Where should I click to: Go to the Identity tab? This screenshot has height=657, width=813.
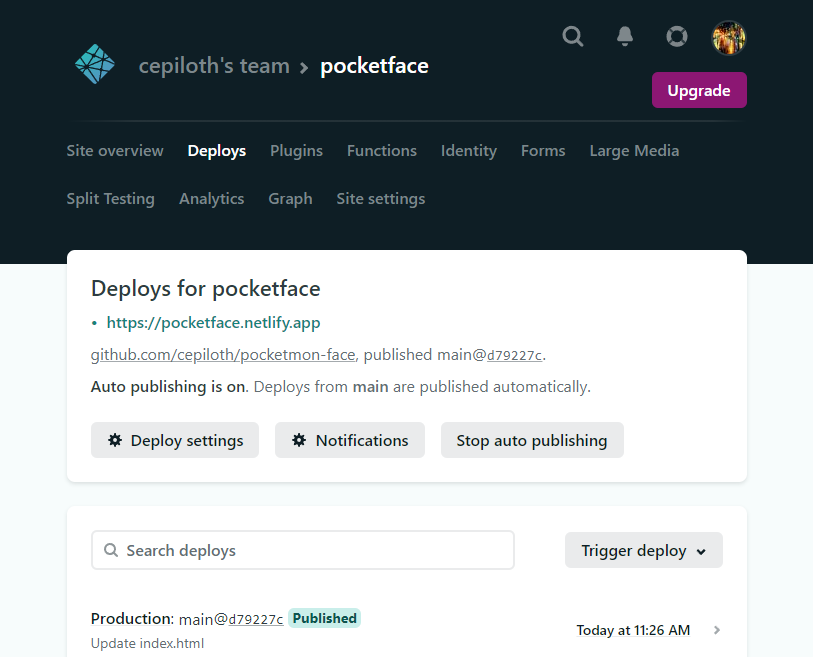click(x=469, y=151)
